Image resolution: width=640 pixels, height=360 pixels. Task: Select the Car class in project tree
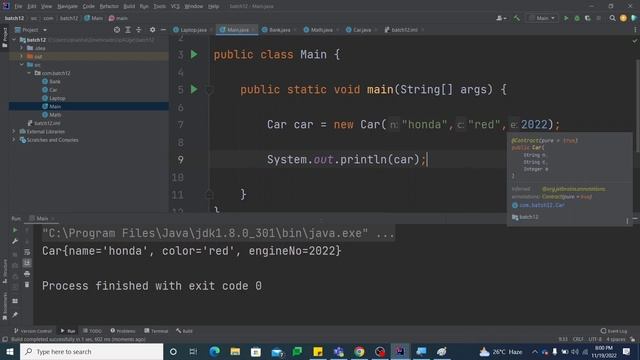tap(53, 90)
